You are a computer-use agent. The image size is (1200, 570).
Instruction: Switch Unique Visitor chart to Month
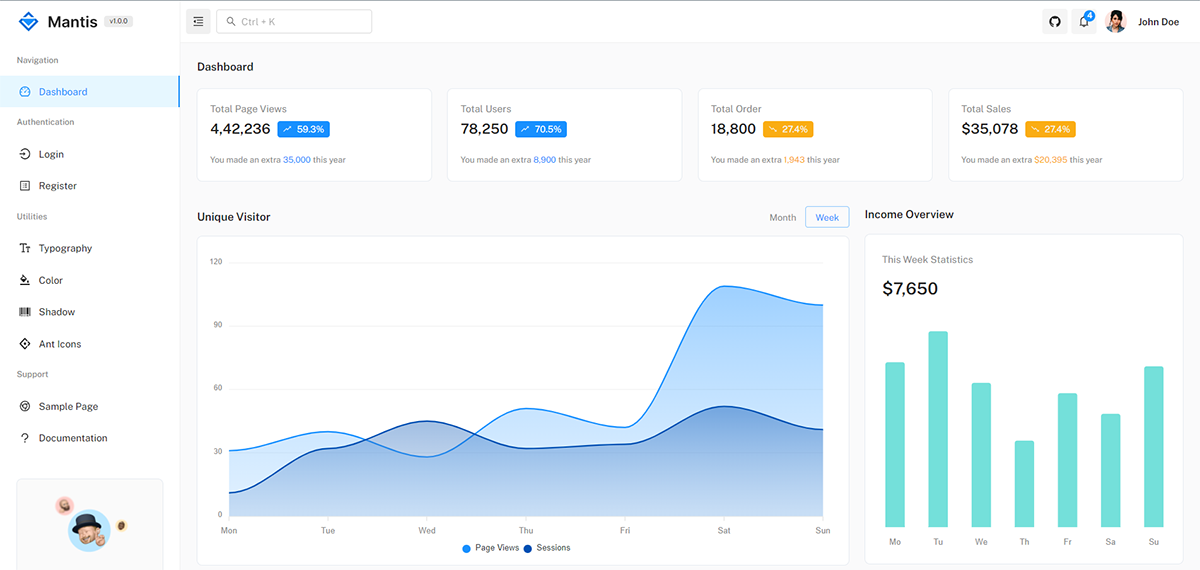[x=783, y=217]
